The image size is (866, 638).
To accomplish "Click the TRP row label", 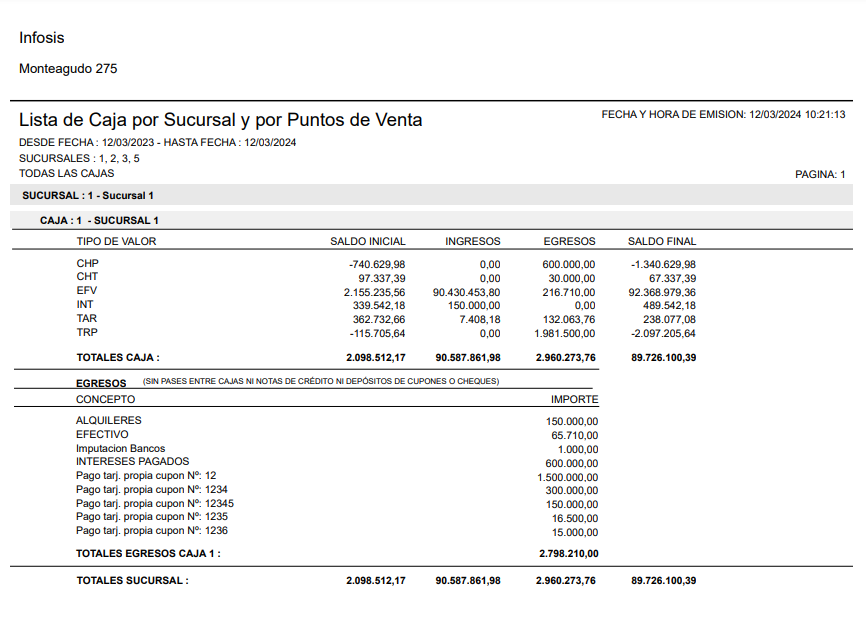I will 87,333.
